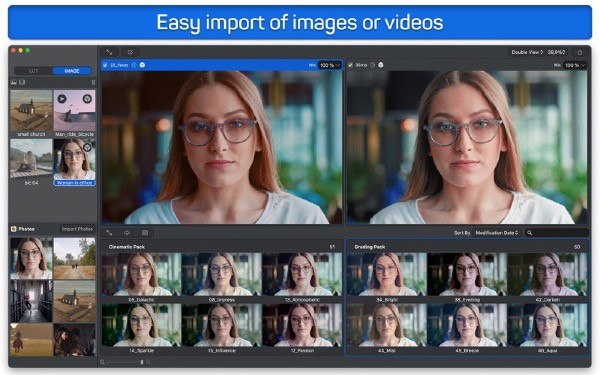Click the Grading Pack header
Viewport: 600px width, 375px height.
(467, 247)
